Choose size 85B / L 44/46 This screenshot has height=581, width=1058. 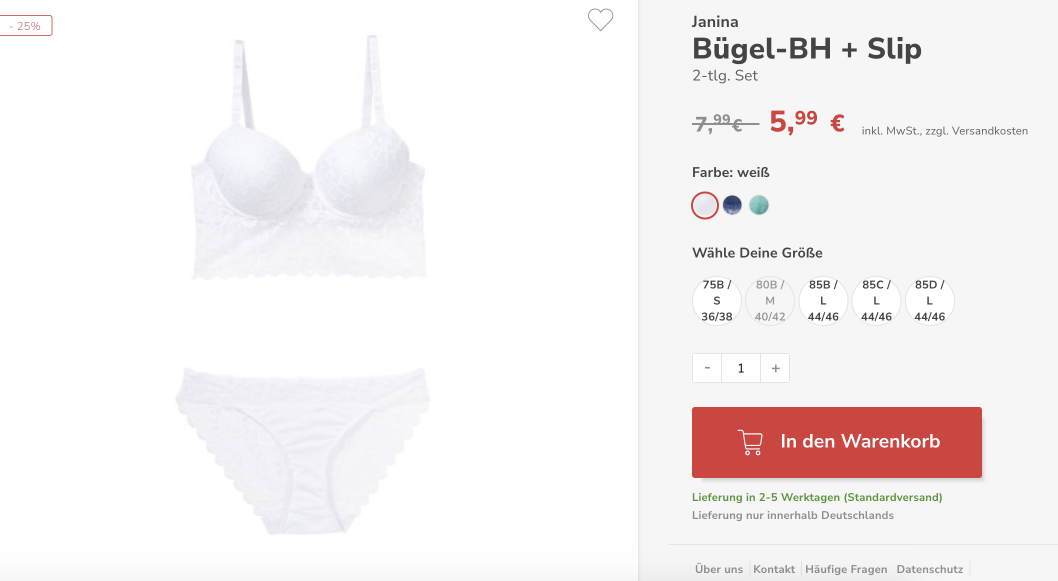[x=823, y=301]
